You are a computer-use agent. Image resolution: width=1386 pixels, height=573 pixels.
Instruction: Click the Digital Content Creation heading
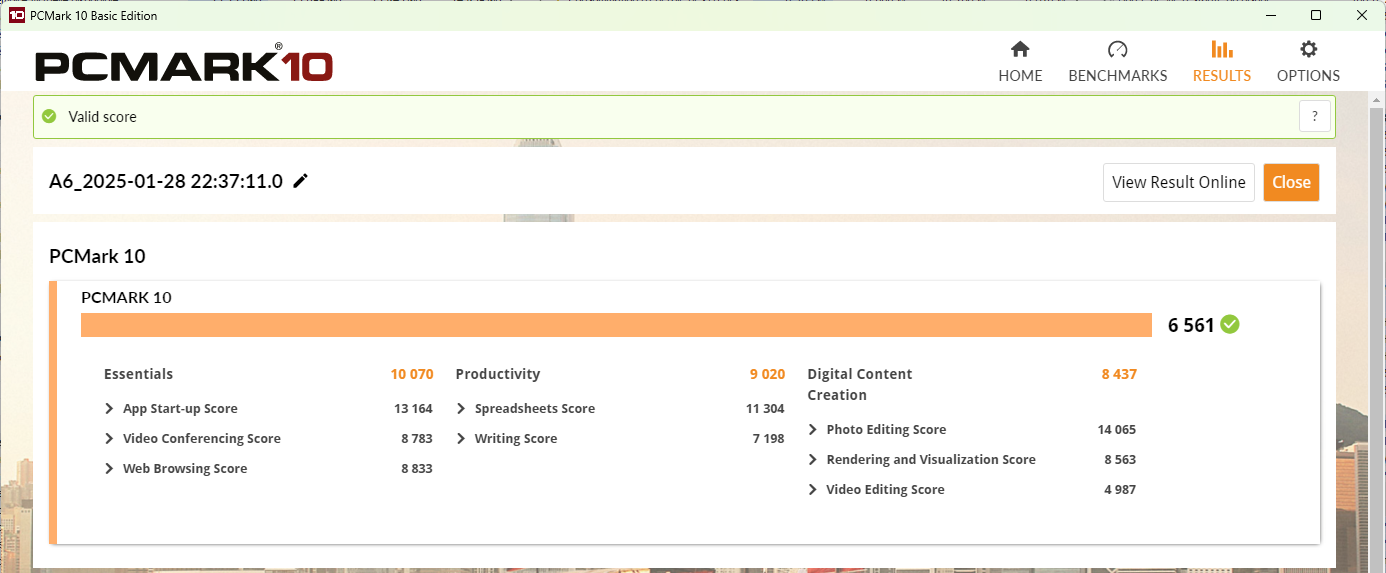[x=860, y=384]
